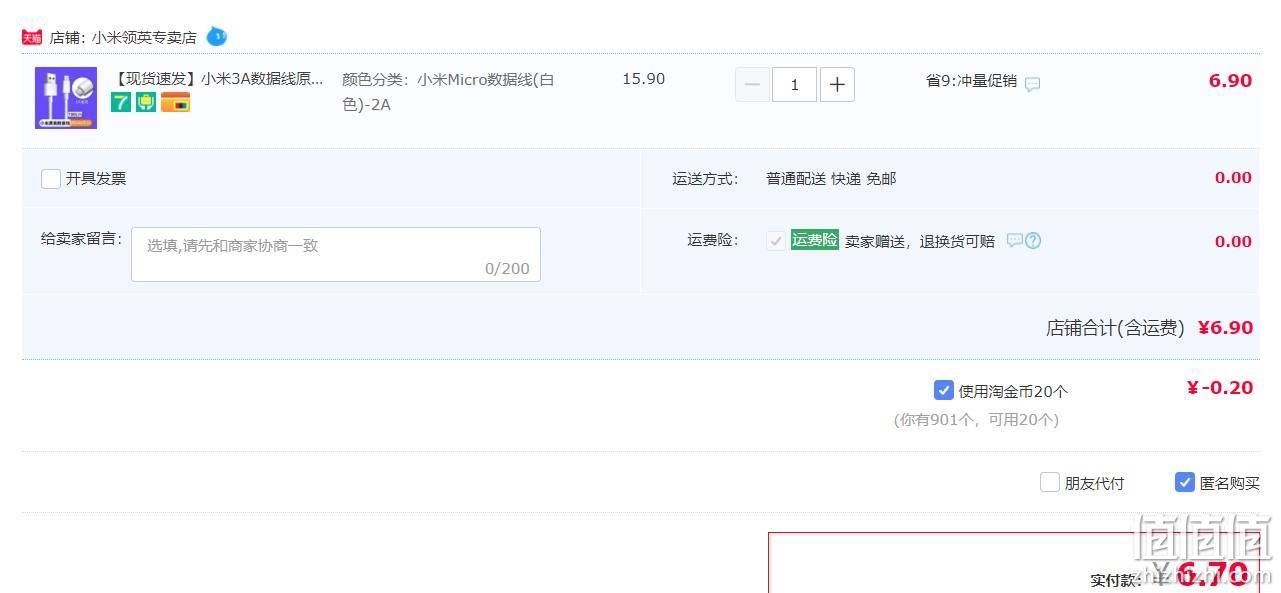Click the message to seller text box
This screenshot has height=593, width=1281.
tap(336, 254)
